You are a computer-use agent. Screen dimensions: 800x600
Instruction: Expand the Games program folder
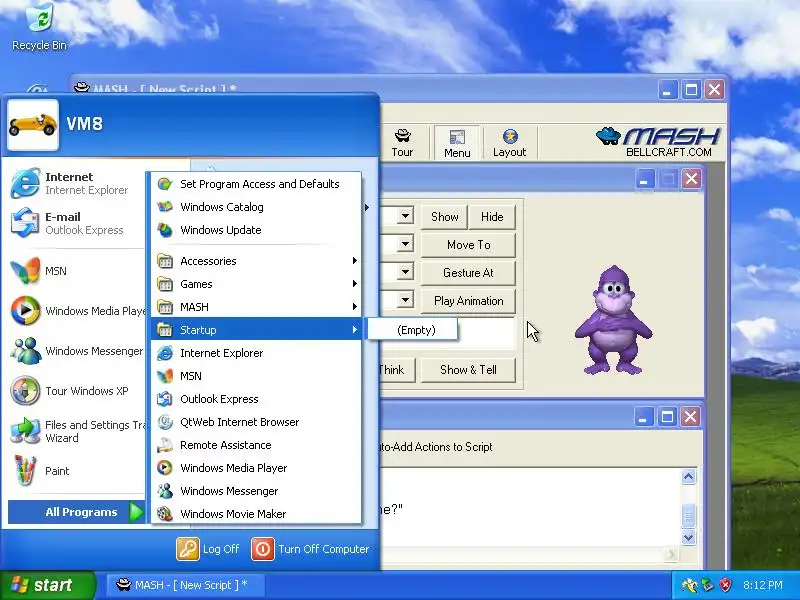[256, 284]
